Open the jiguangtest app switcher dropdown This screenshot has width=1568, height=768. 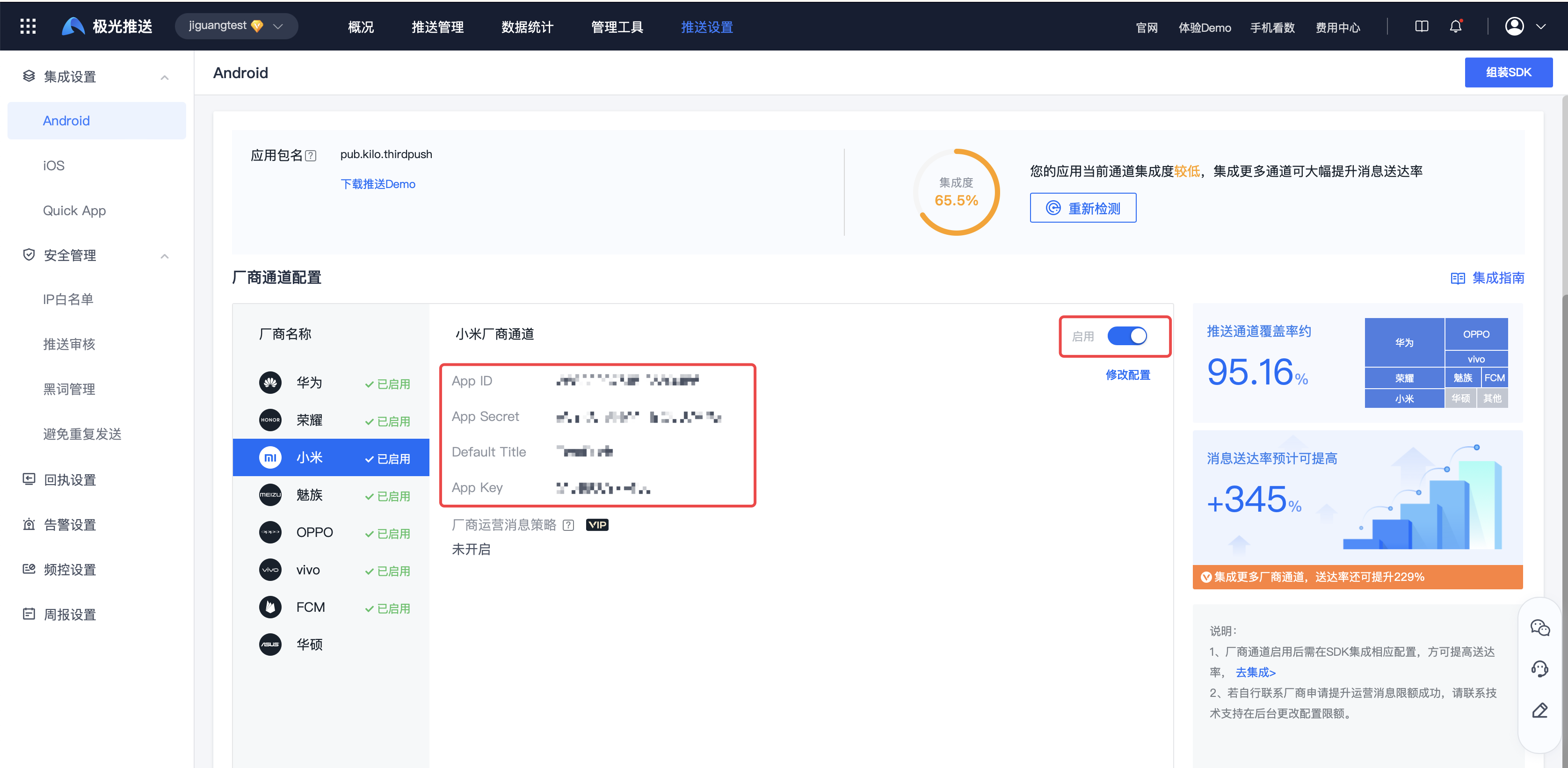236,26
